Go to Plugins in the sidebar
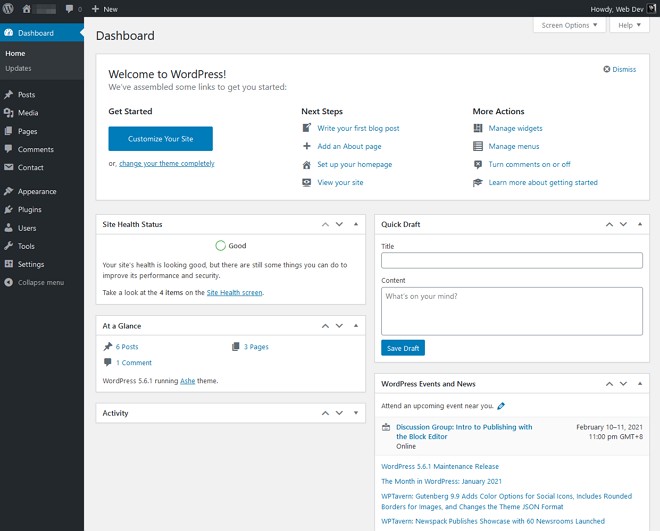 coord(29,210)
